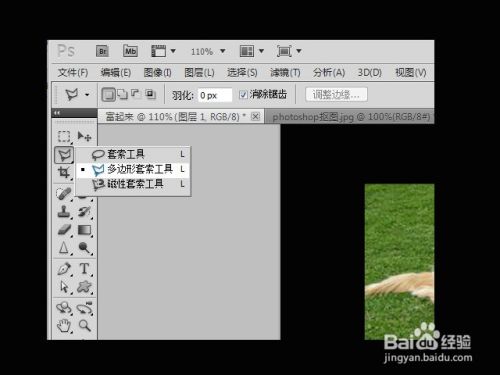Open Mini Bridge with the Mb icon

coord(130,51)
